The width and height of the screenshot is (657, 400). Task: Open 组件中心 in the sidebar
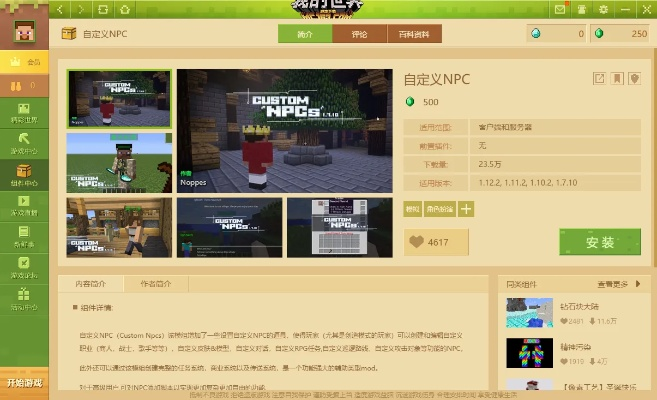pos(23,177)
